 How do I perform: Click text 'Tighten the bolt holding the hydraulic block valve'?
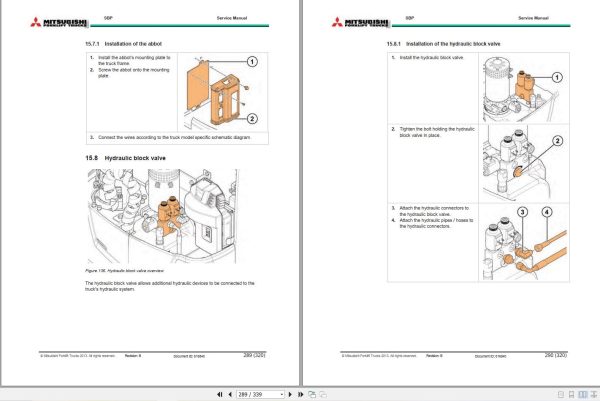437,132
